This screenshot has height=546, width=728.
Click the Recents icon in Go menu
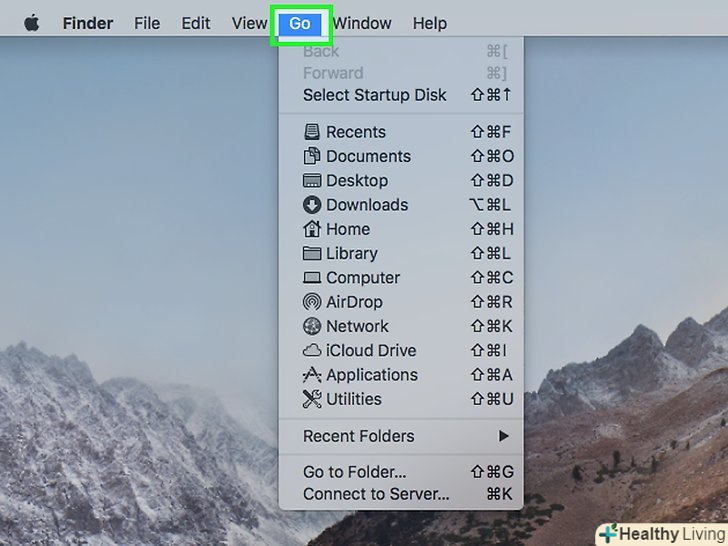[312, 132]
